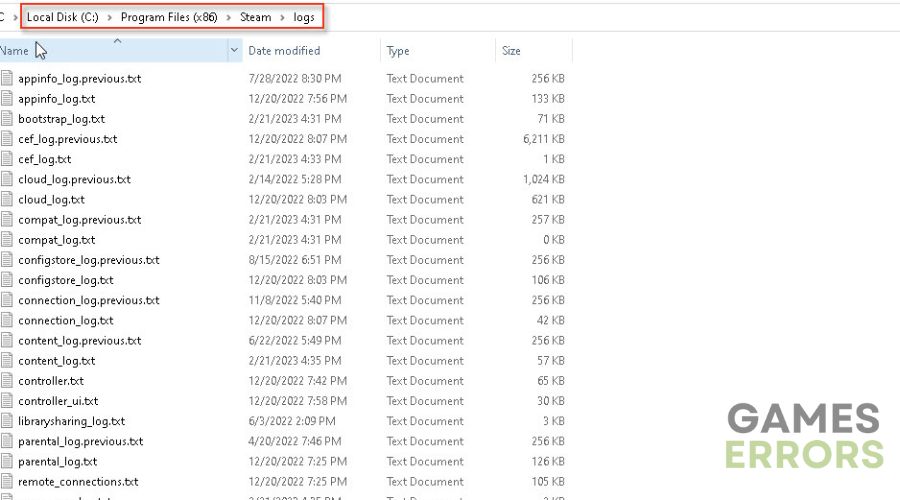The height and width of the screenshot is (500, 900).
Task: Click the configstore_log.previous.txt file icon
Action: point(6,259)
